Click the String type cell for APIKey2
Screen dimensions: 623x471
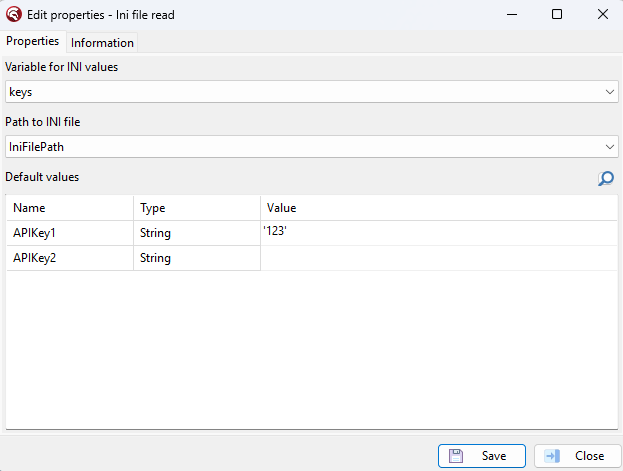(x=197, y=258)
